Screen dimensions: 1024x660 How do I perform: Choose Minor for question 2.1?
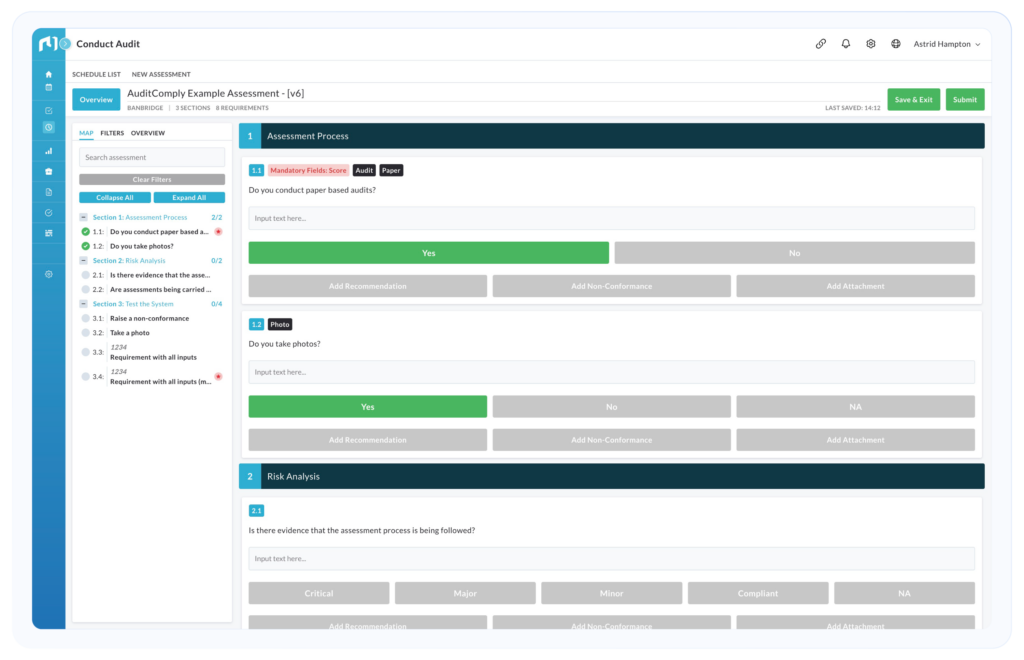click(611, 593)
